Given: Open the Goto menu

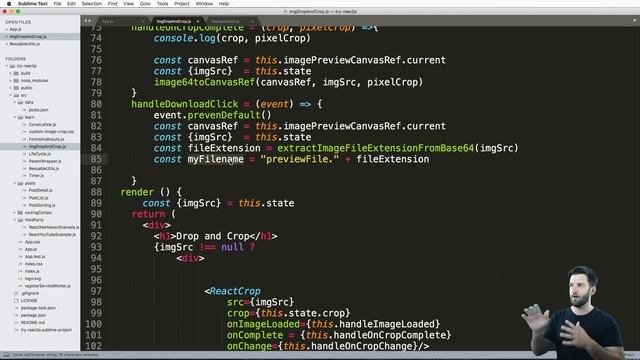Looking at the screenshot, I should (x=145, y=4).
